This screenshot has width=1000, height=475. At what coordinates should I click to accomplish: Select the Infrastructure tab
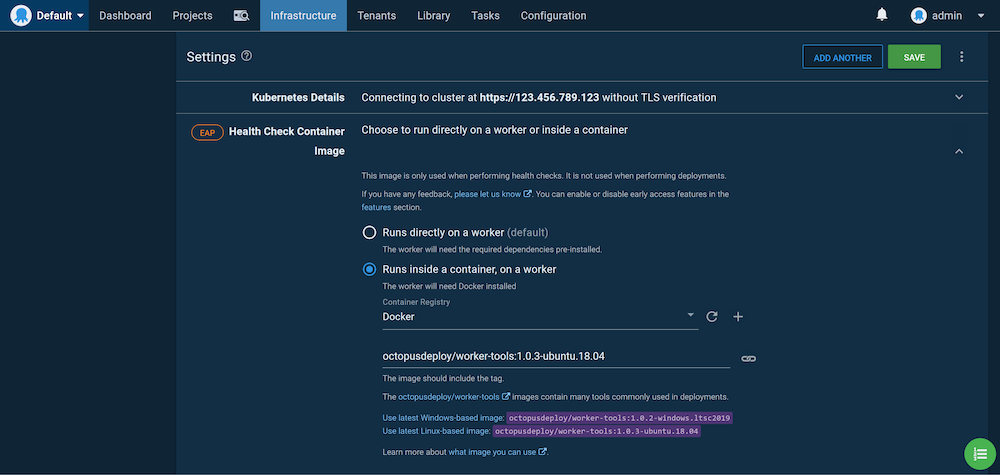click(304, 16)
